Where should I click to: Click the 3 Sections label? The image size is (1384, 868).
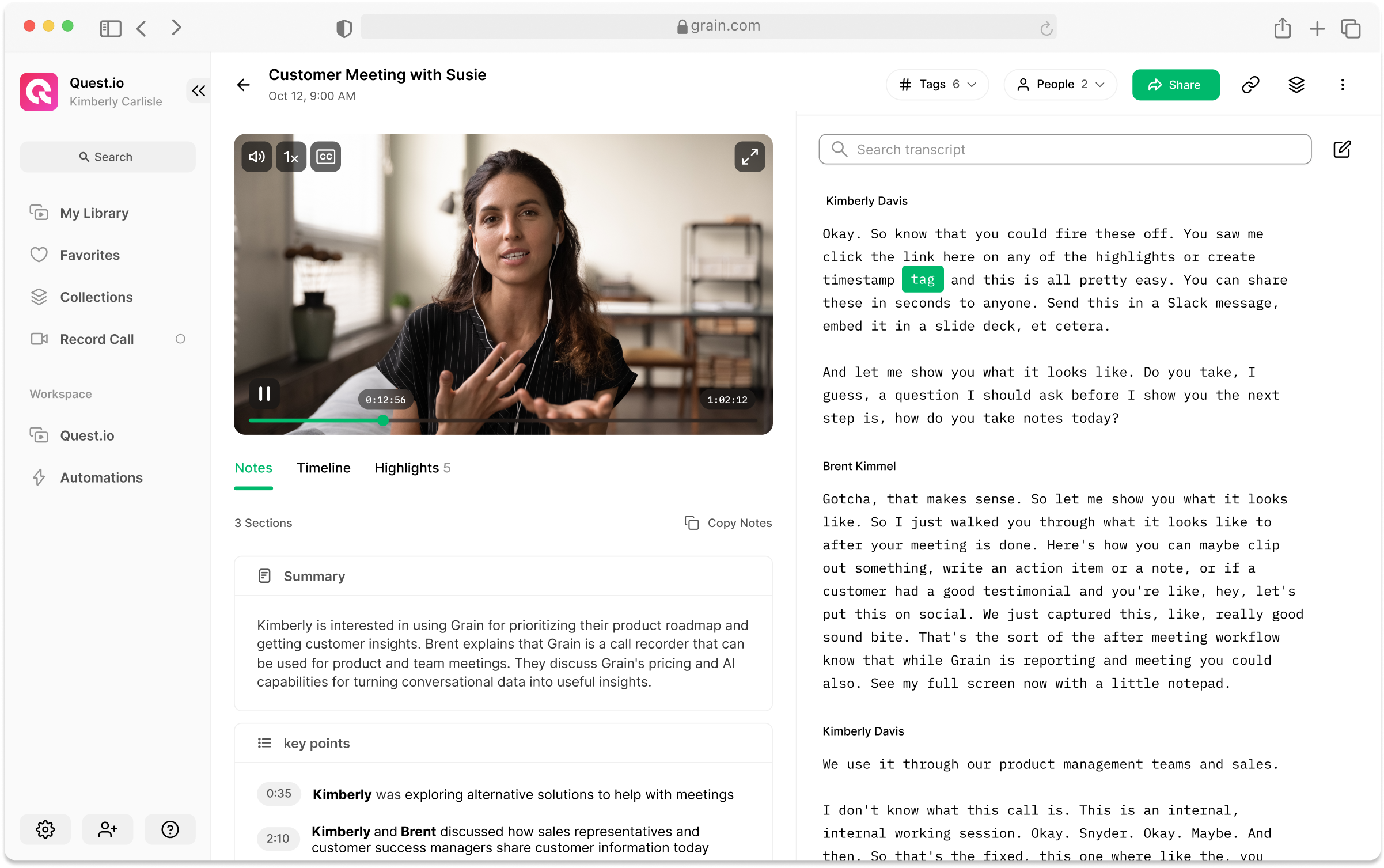pos(263,522)
